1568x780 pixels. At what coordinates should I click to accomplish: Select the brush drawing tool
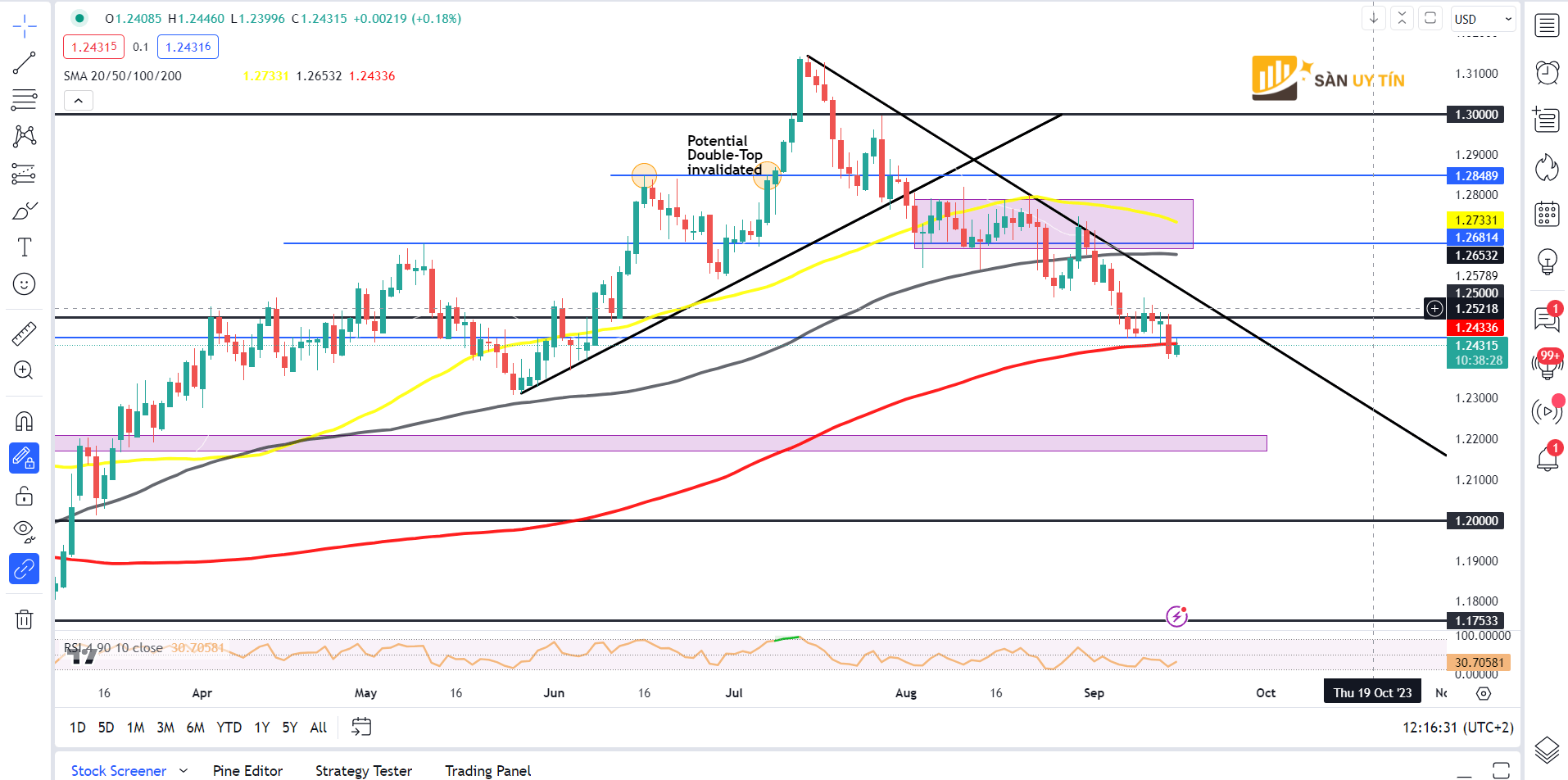(x=25, y=211)
